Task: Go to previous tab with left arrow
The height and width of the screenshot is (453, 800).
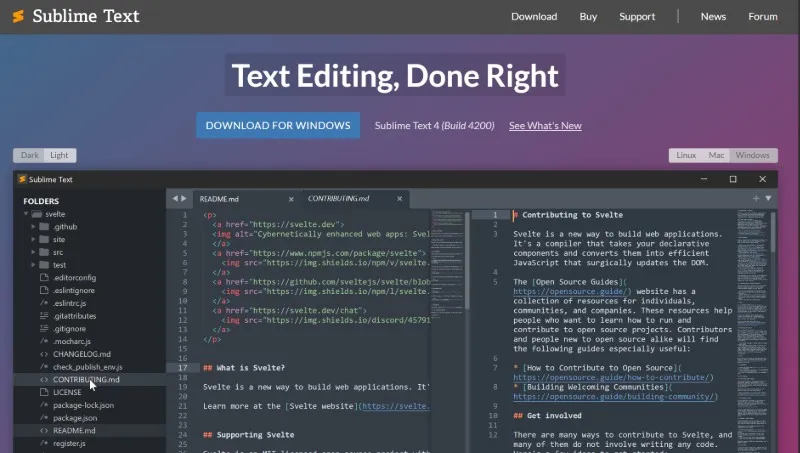Action: pyautogui.click(x=175, y=198)
